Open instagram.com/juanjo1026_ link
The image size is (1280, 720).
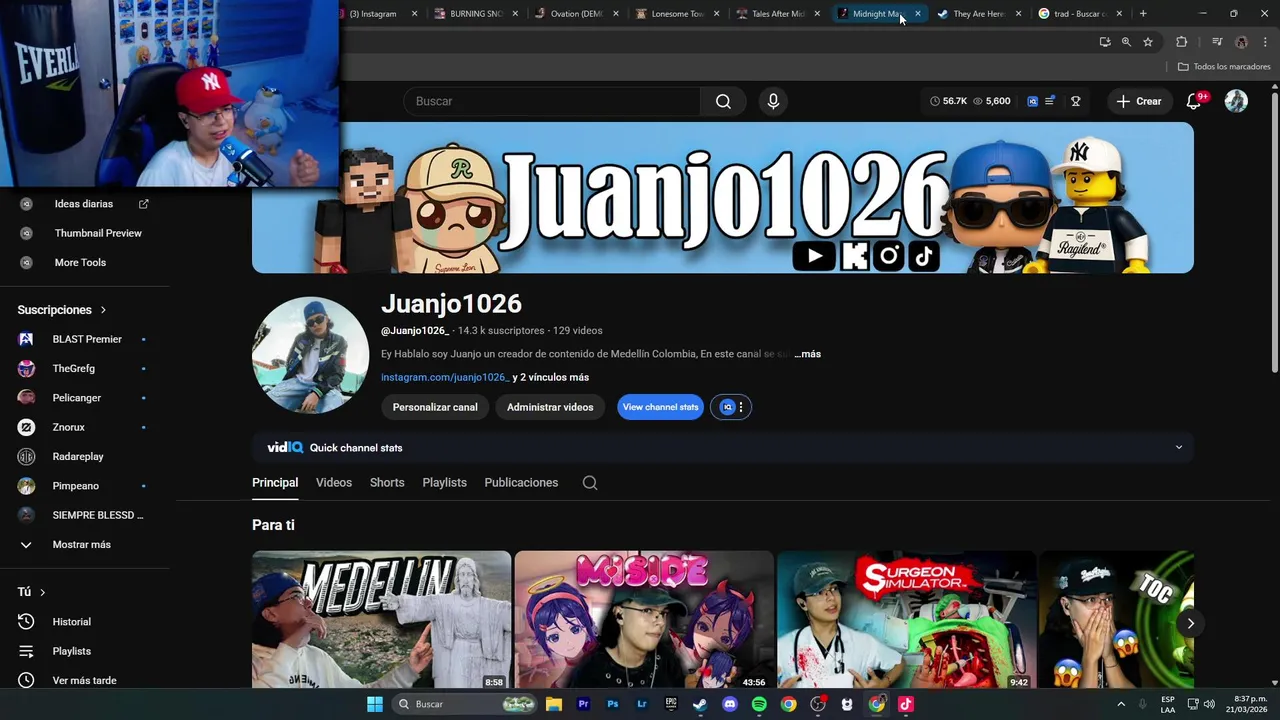click(445, 377)
